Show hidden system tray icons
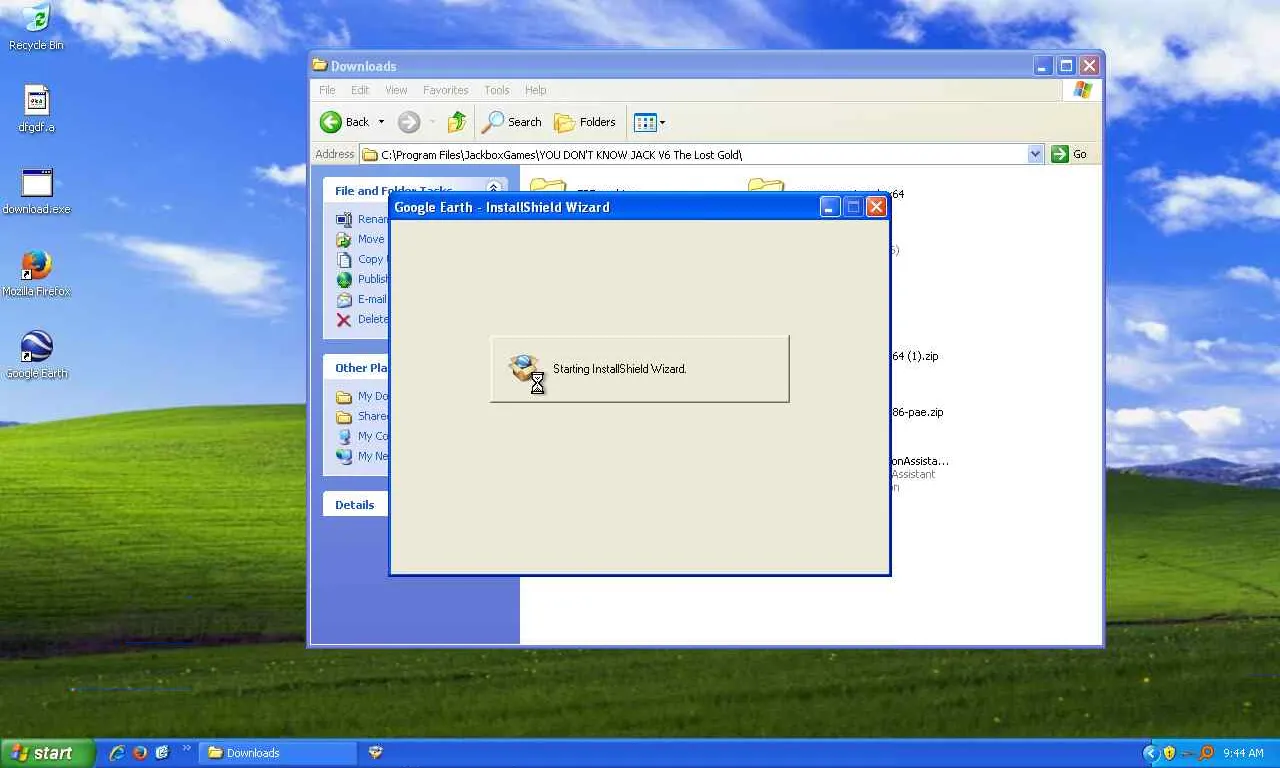 [1150, 753]
